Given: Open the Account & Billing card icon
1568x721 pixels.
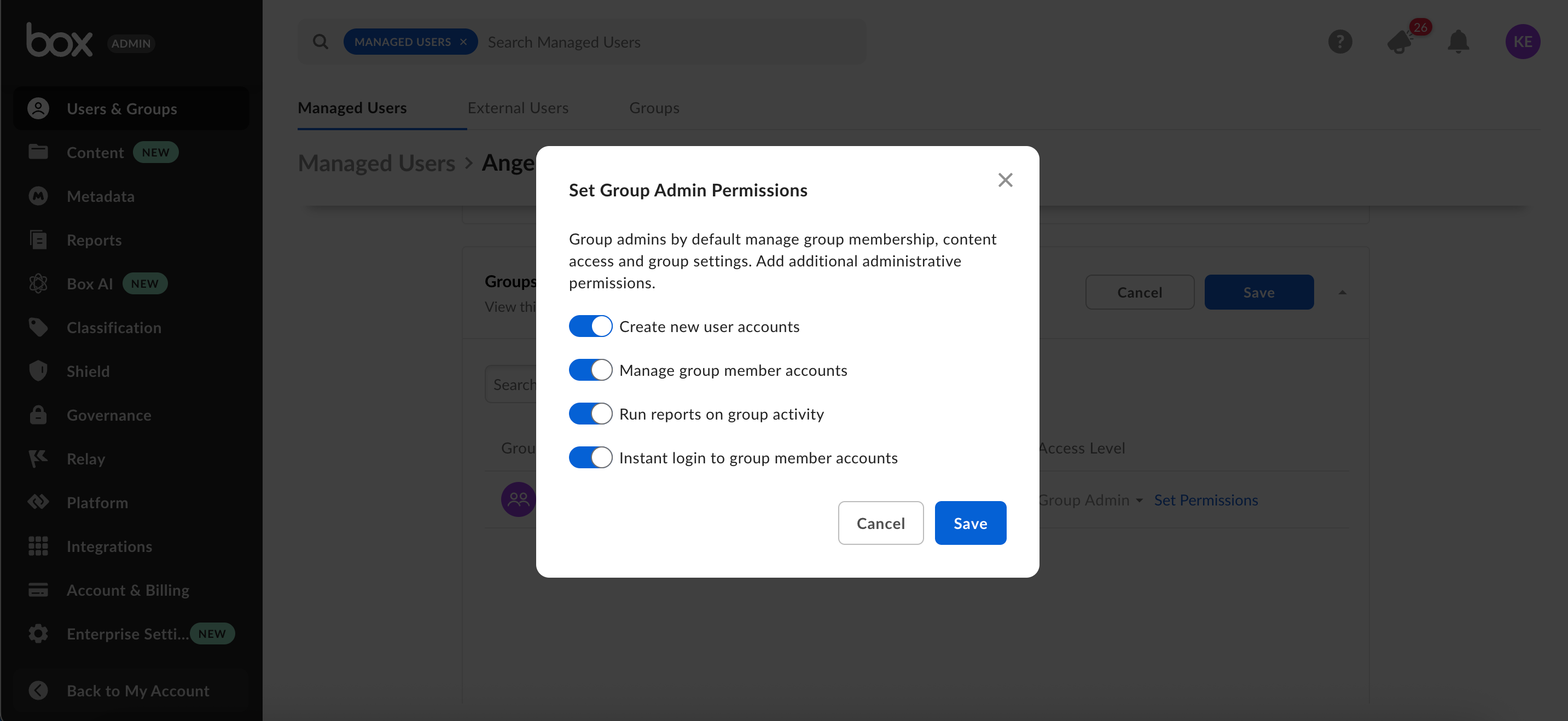Looking at the screenshot, I should pyautogui.click(x=38, y=590).
